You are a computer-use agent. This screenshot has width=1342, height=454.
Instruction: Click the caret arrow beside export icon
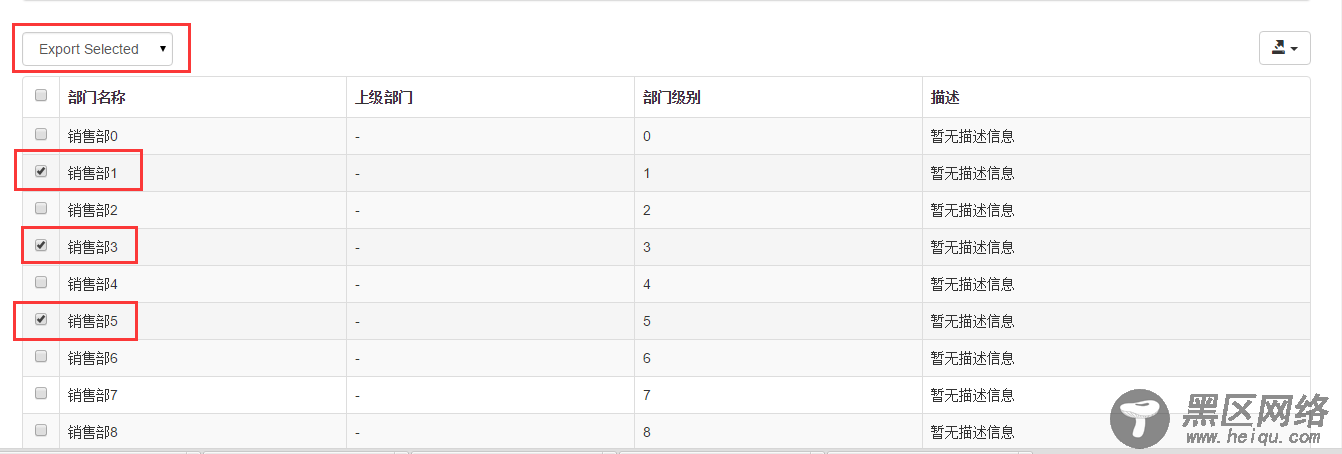pyautogui.click(x=1295, y=49)
